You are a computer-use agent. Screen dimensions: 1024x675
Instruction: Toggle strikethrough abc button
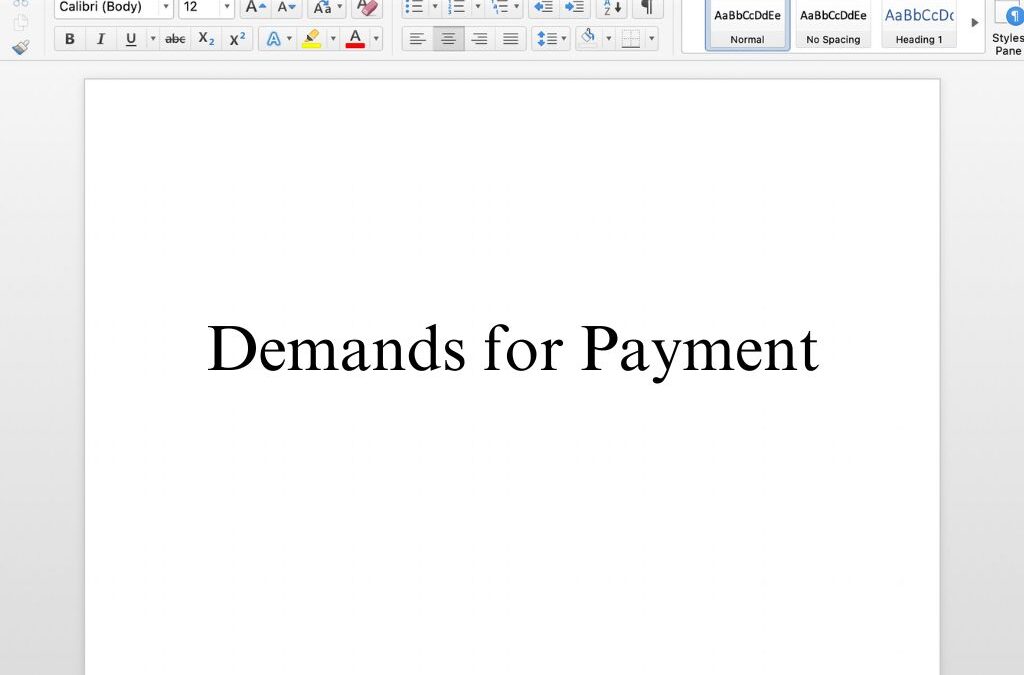point(175,39)
